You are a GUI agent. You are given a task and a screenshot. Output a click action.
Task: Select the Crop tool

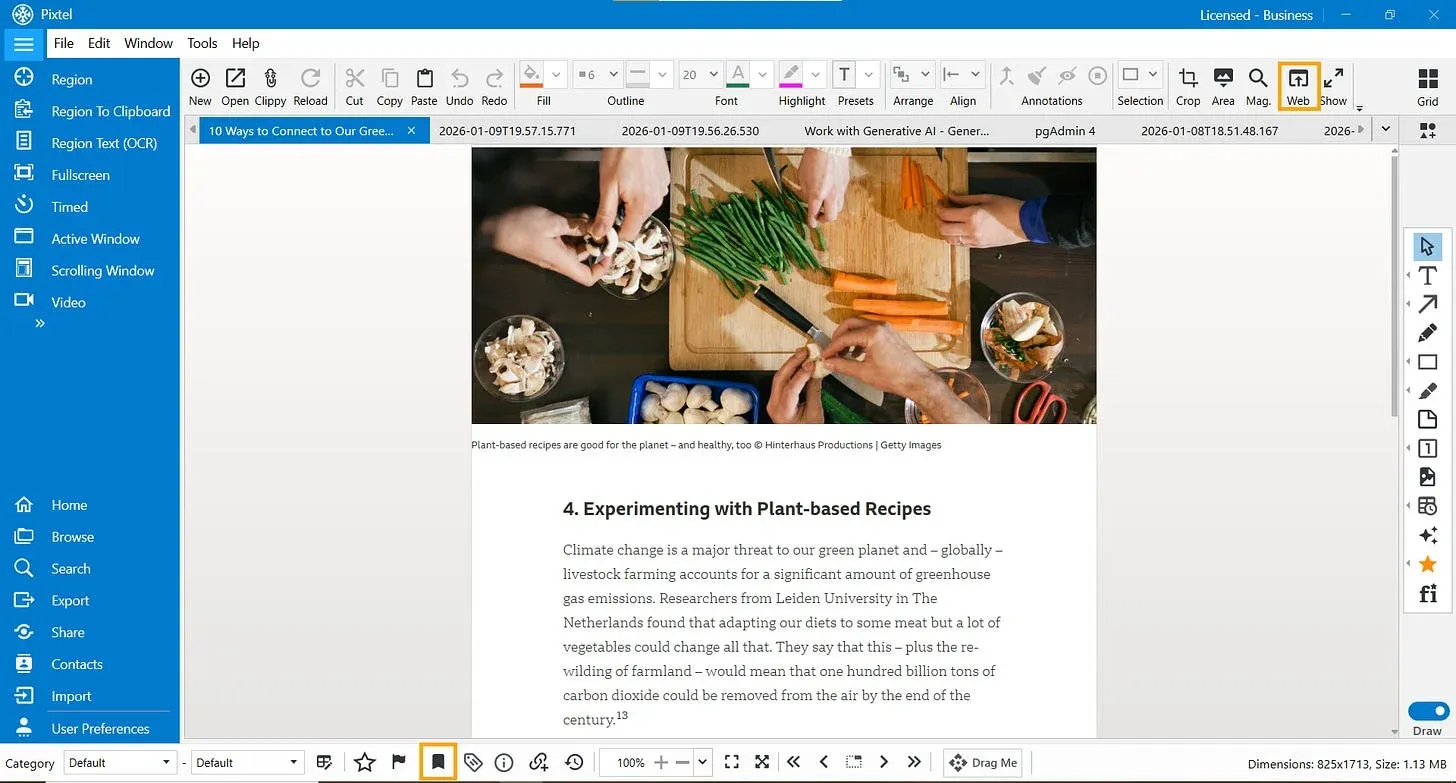(x=1188, y=78)
